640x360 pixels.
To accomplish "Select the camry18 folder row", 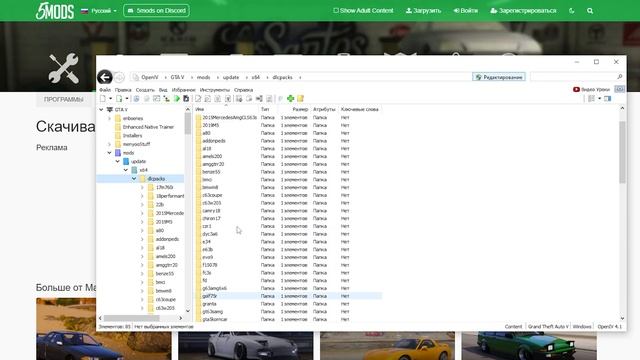I will [x=288, y=211].
